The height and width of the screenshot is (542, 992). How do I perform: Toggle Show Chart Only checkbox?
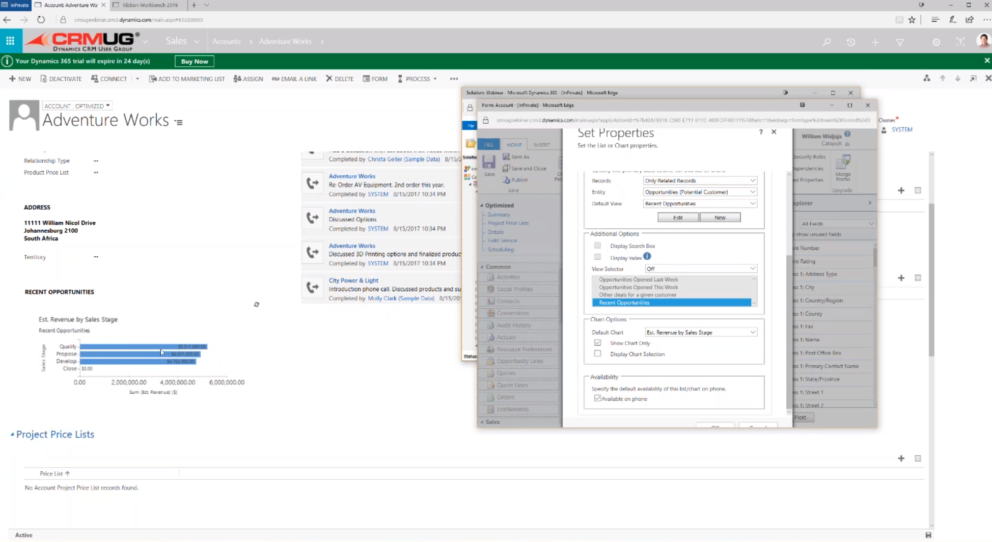pyautogui.click(x=597, y=343)
